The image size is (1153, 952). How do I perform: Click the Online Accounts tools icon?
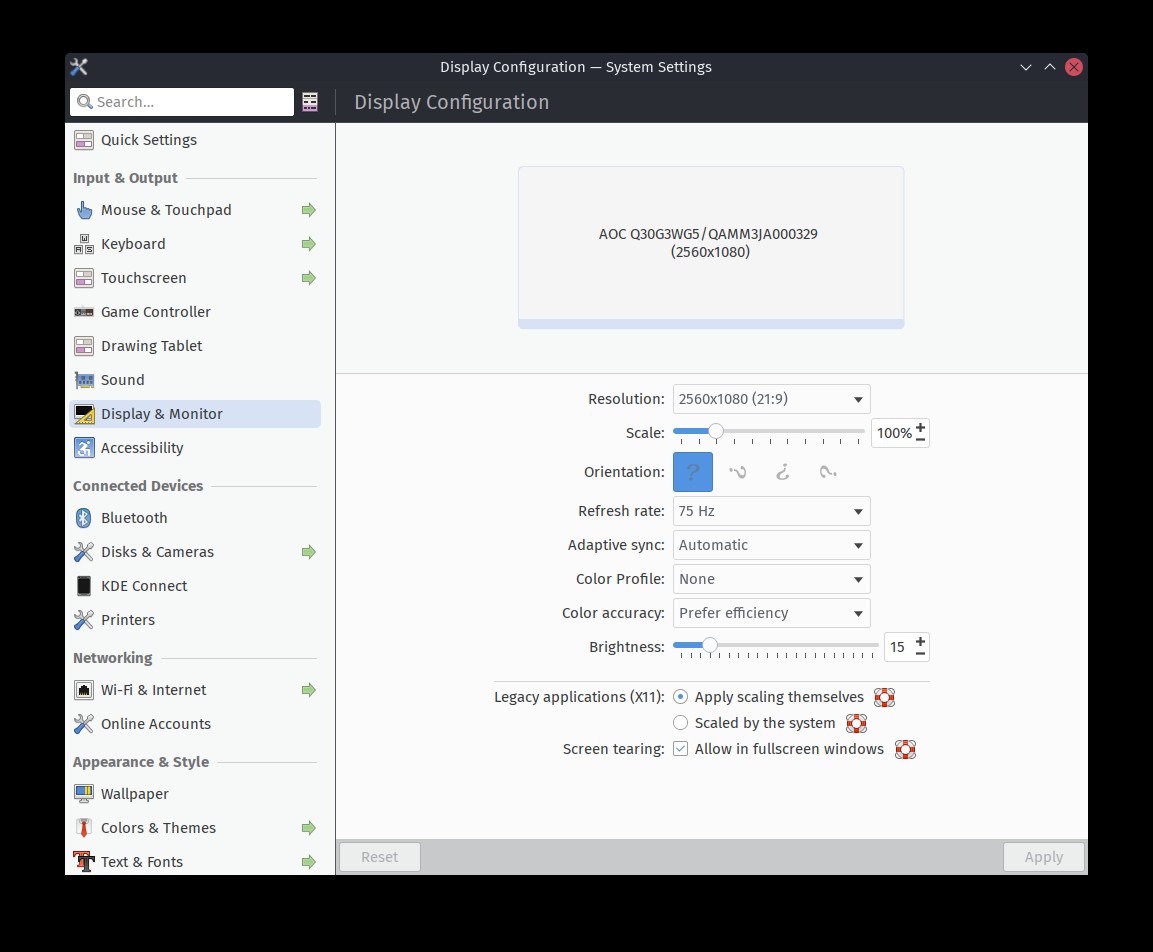(x=84, y=724)
